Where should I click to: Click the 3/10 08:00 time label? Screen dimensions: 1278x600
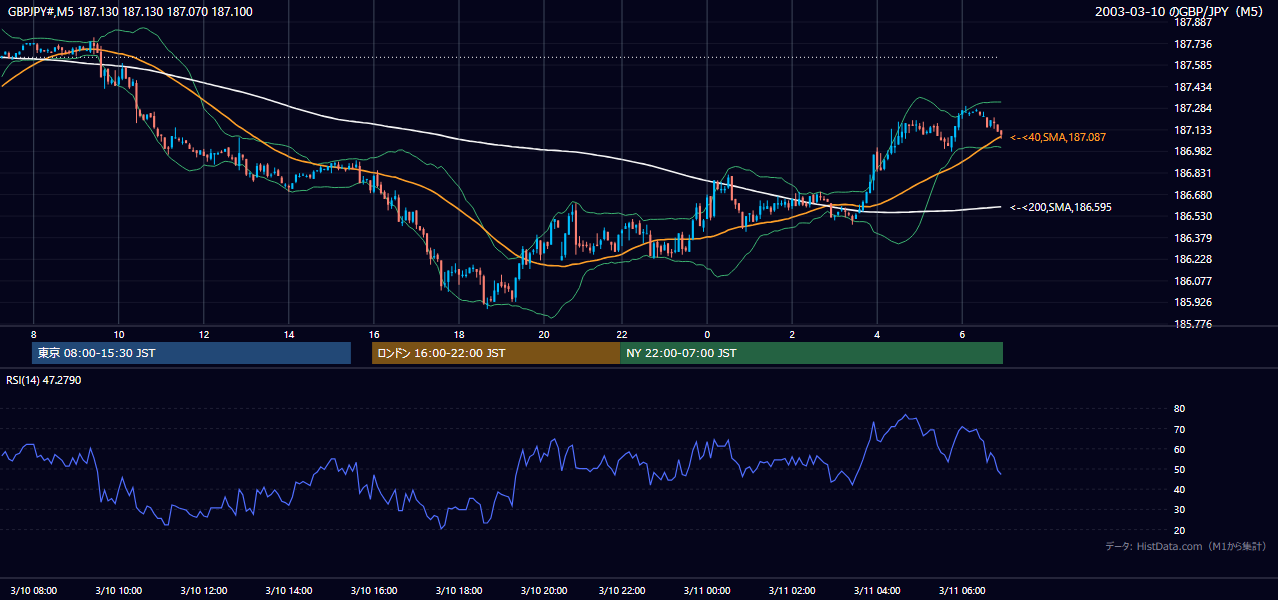[33, 591]
